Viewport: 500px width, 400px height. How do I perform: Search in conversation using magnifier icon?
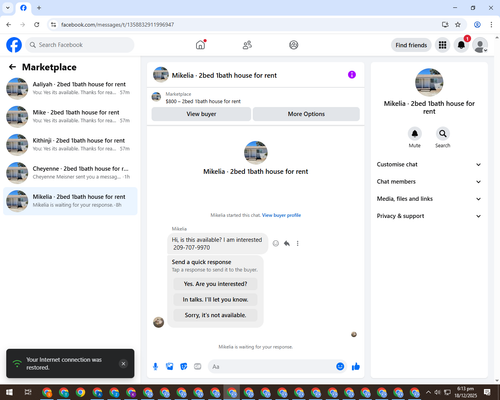(443, 134)
